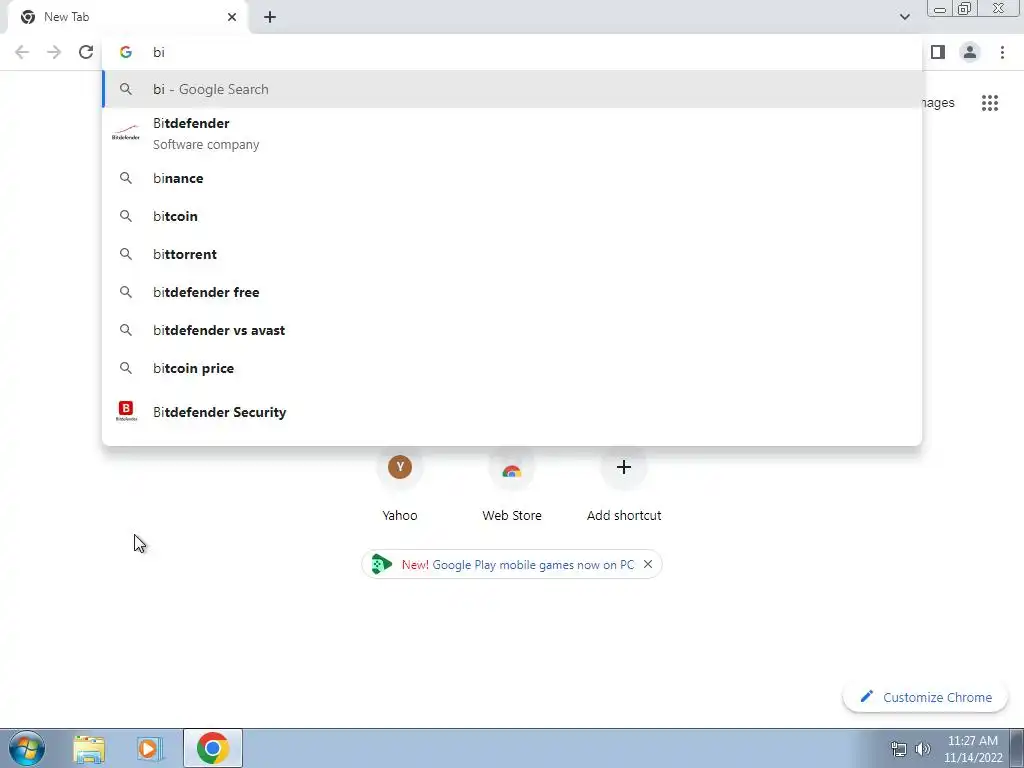The width and height of the screenshot is (1024, 768).
Task: Click the red B icon beside Bitdefender Security
Action: click(126, 411)
